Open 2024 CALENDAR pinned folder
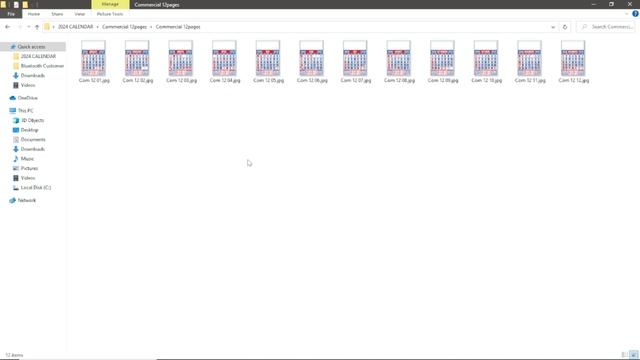Viewport: 640px width, 360px height. pos(38,56)
